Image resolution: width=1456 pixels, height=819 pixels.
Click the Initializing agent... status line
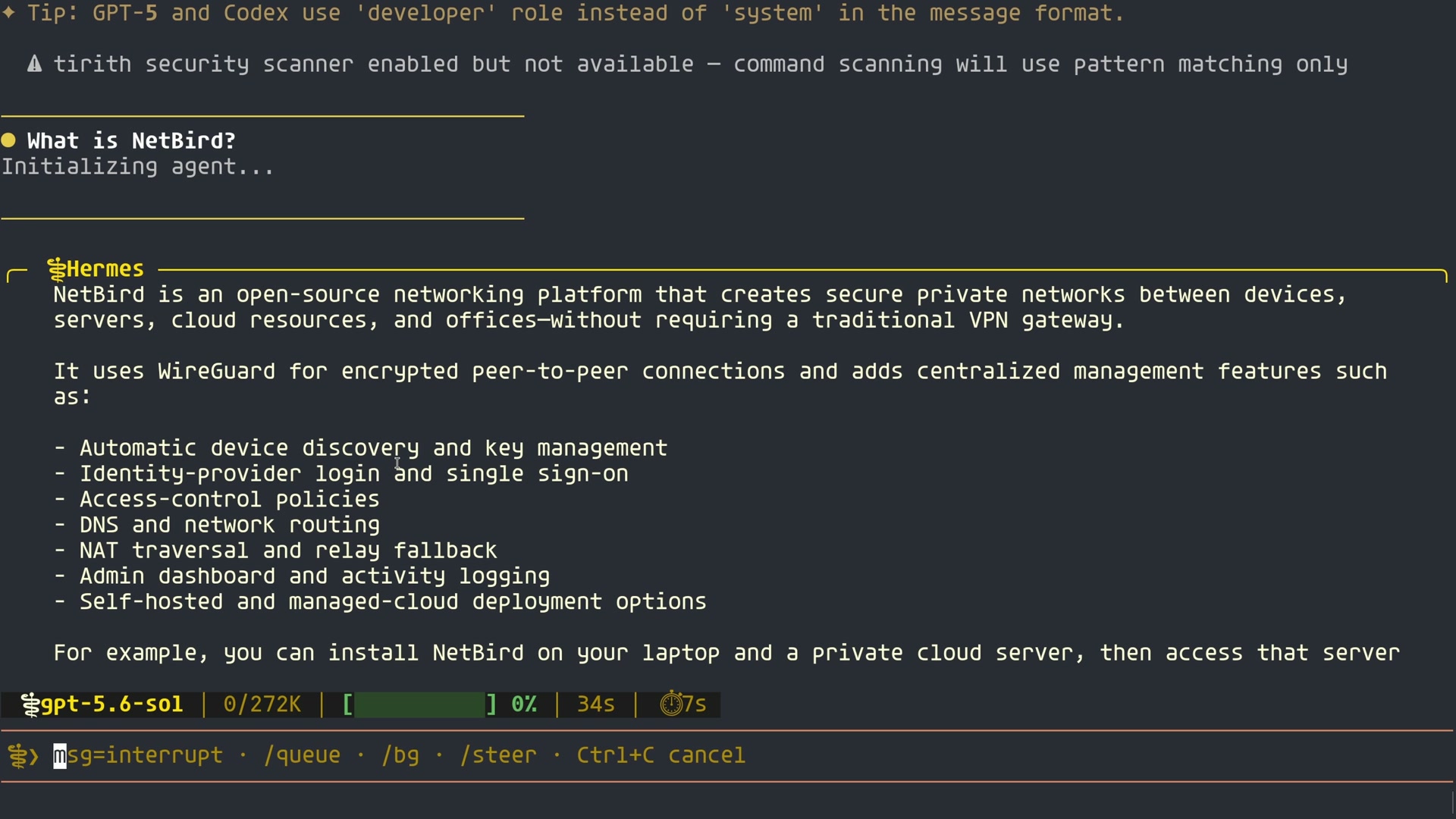coord(137,167)
